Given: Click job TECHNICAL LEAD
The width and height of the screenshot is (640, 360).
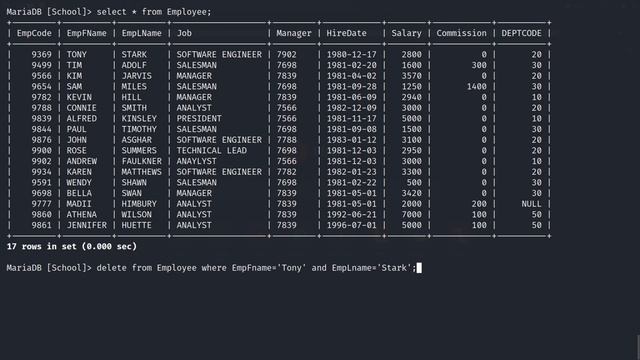Looking at the screenshot, I should (x=212, y=150).
